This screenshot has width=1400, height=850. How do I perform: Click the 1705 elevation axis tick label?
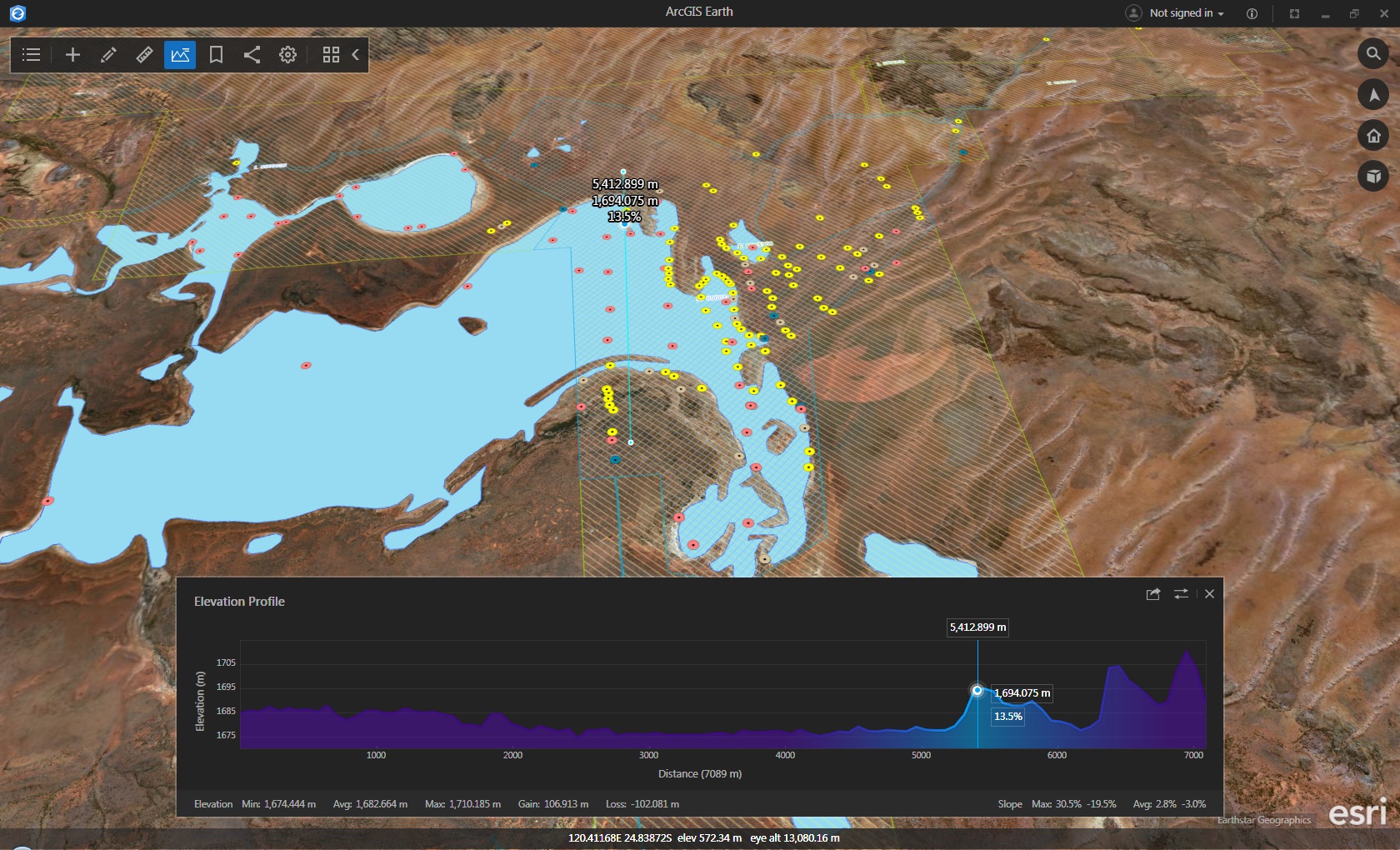226,663
